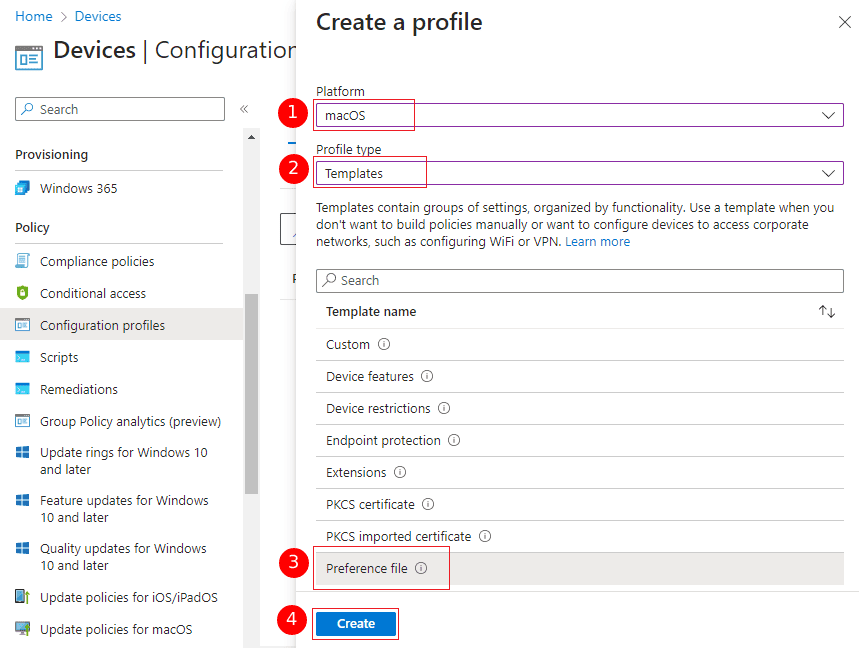Open Configuration profiles in the menu
Image resolution: width=859 pixels, height=648 pixels.
(102, 325)
